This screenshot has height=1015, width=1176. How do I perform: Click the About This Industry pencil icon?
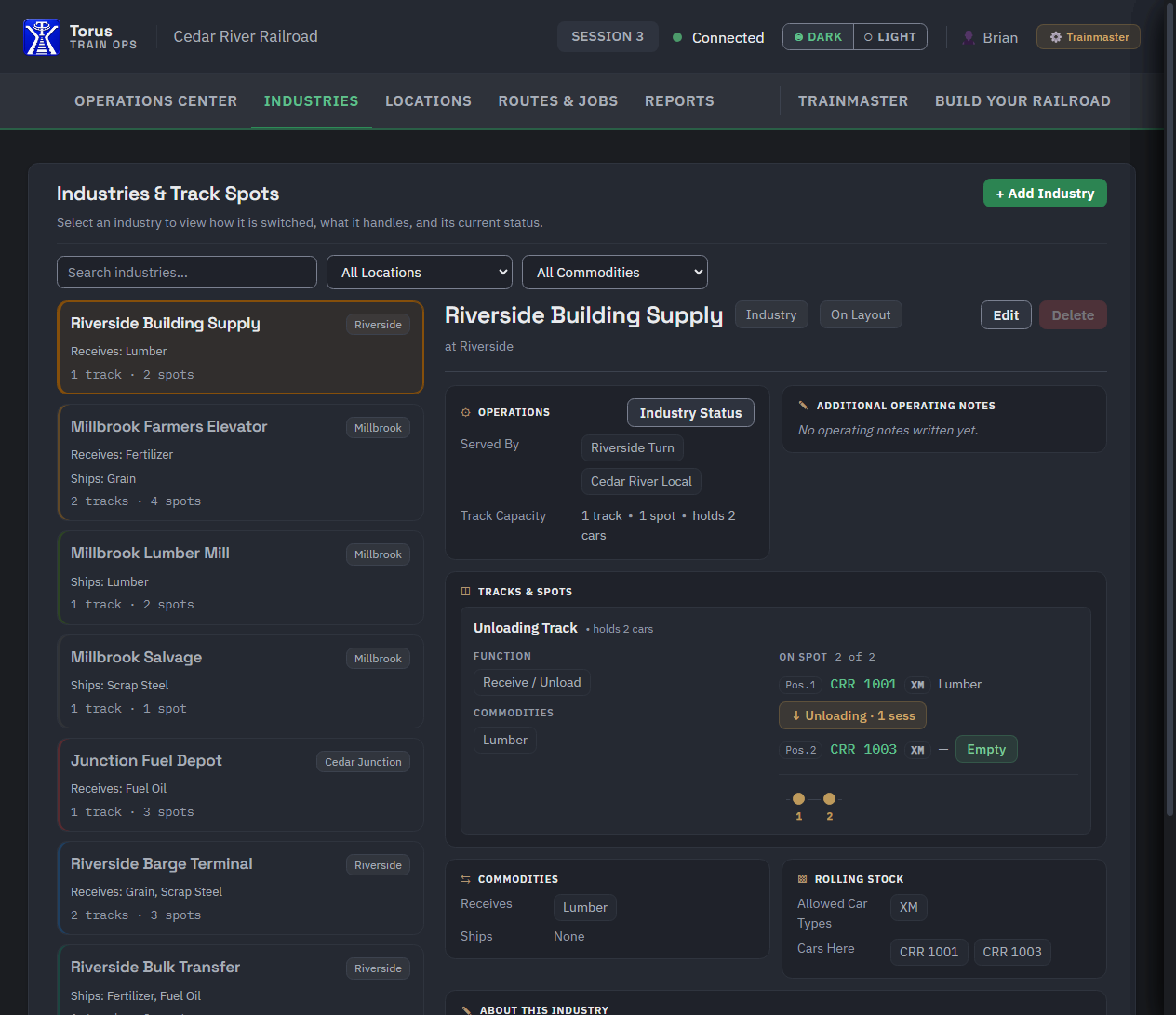pyautogui.click(x=467, y=1010)
